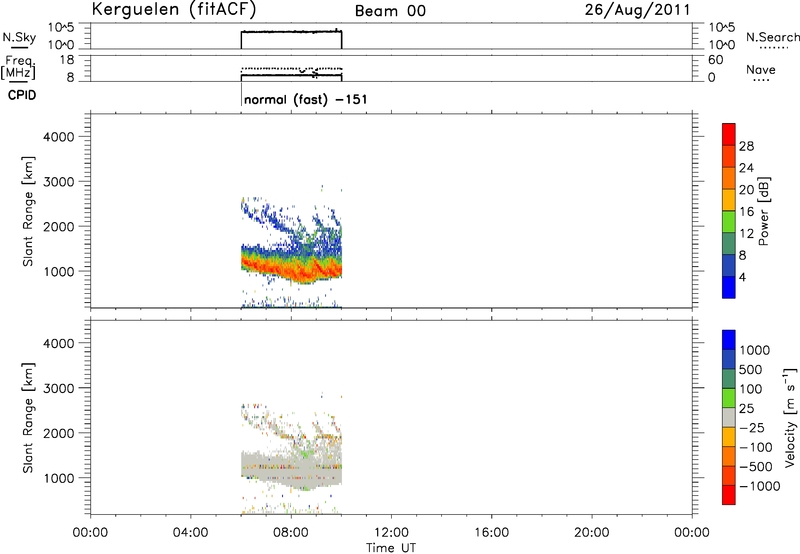Click the 'Nave' legend label

click(761, 70)
